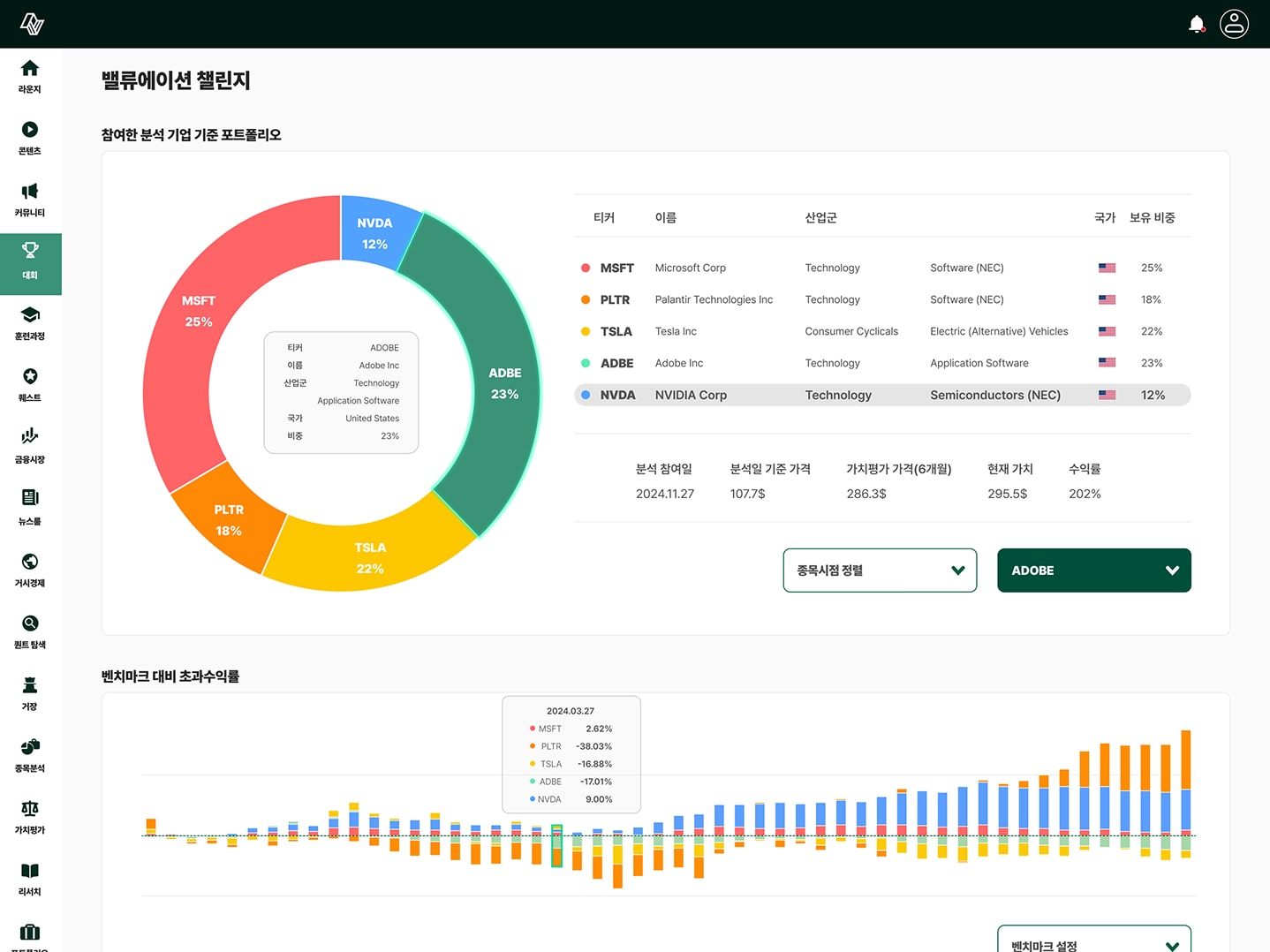Click the red MSFT legend dot
The width and height of the screenshot is (1270, 952).
pos(586,268)
